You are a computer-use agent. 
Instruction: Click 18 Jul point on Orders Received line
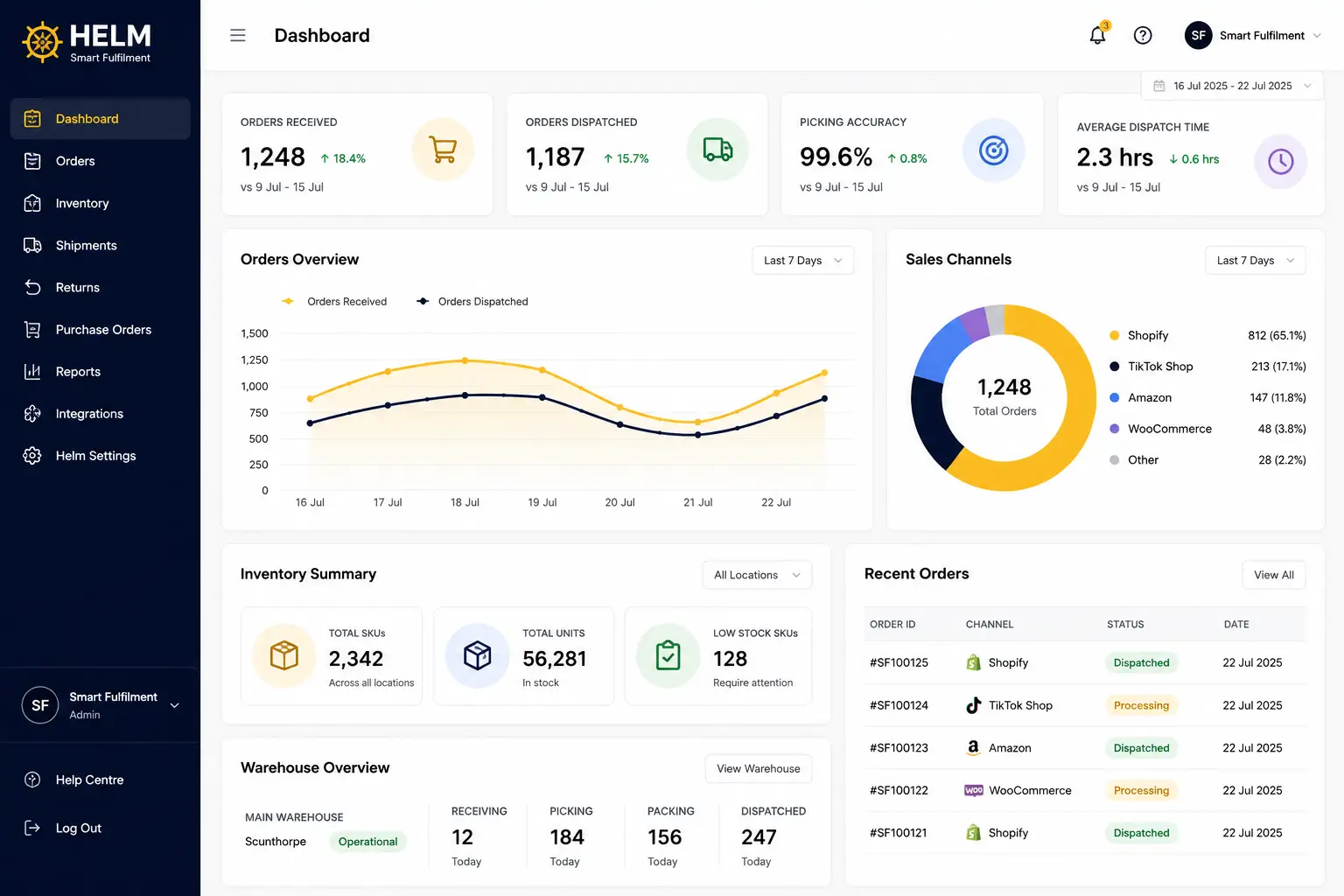[x=465, y=360]
